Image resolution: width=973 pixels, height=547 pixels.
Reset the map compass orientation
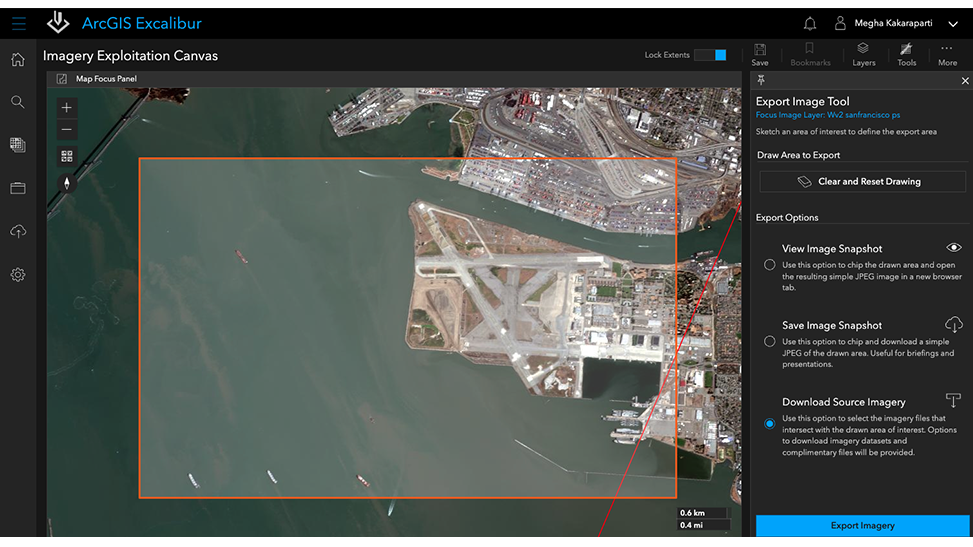click(66, 183)
